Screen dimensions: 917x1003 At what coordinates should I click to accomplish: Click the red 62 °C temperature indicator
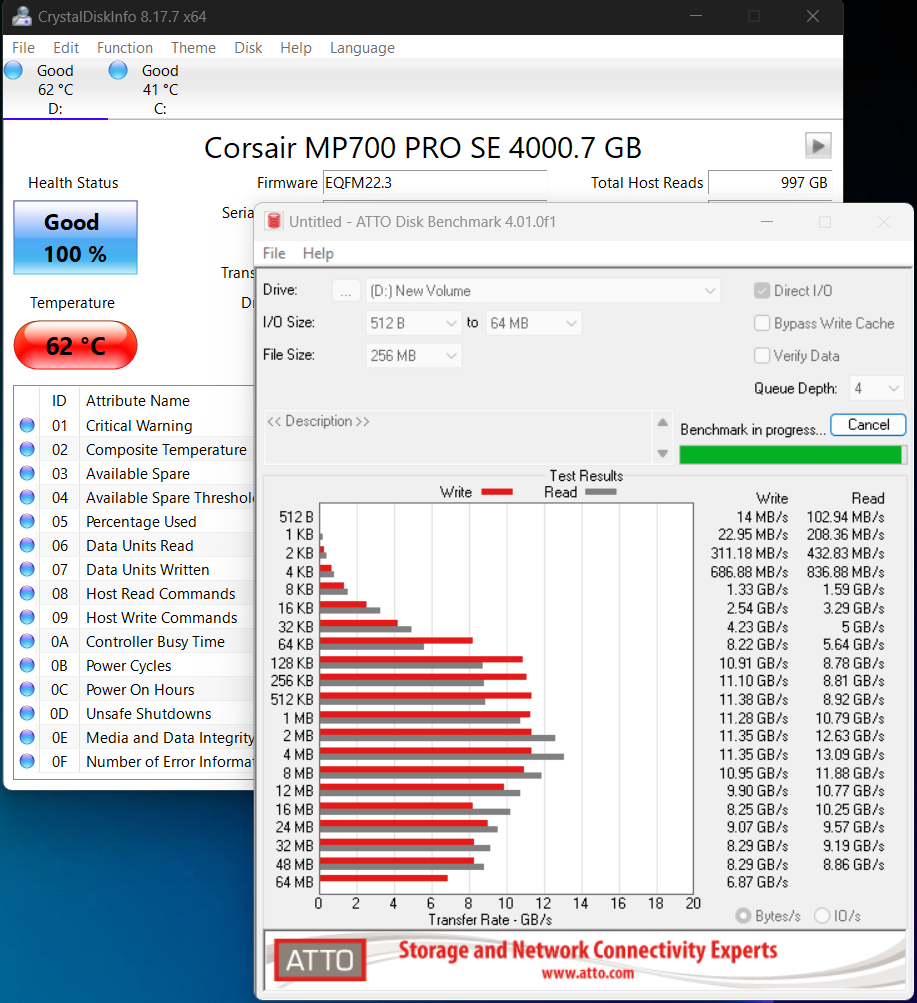click(75, 346)
